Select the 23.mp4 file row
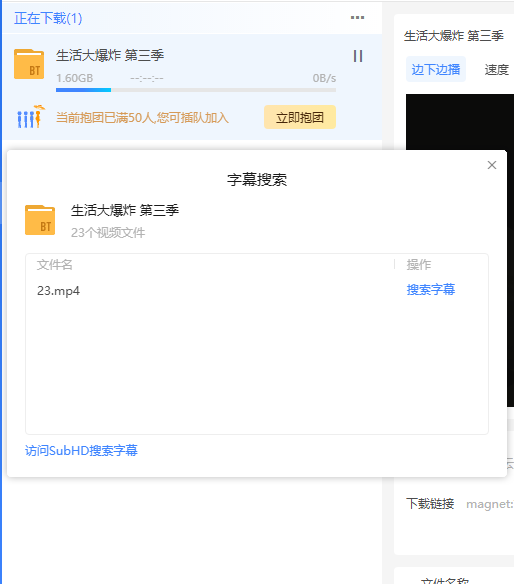 coord(257,291)
